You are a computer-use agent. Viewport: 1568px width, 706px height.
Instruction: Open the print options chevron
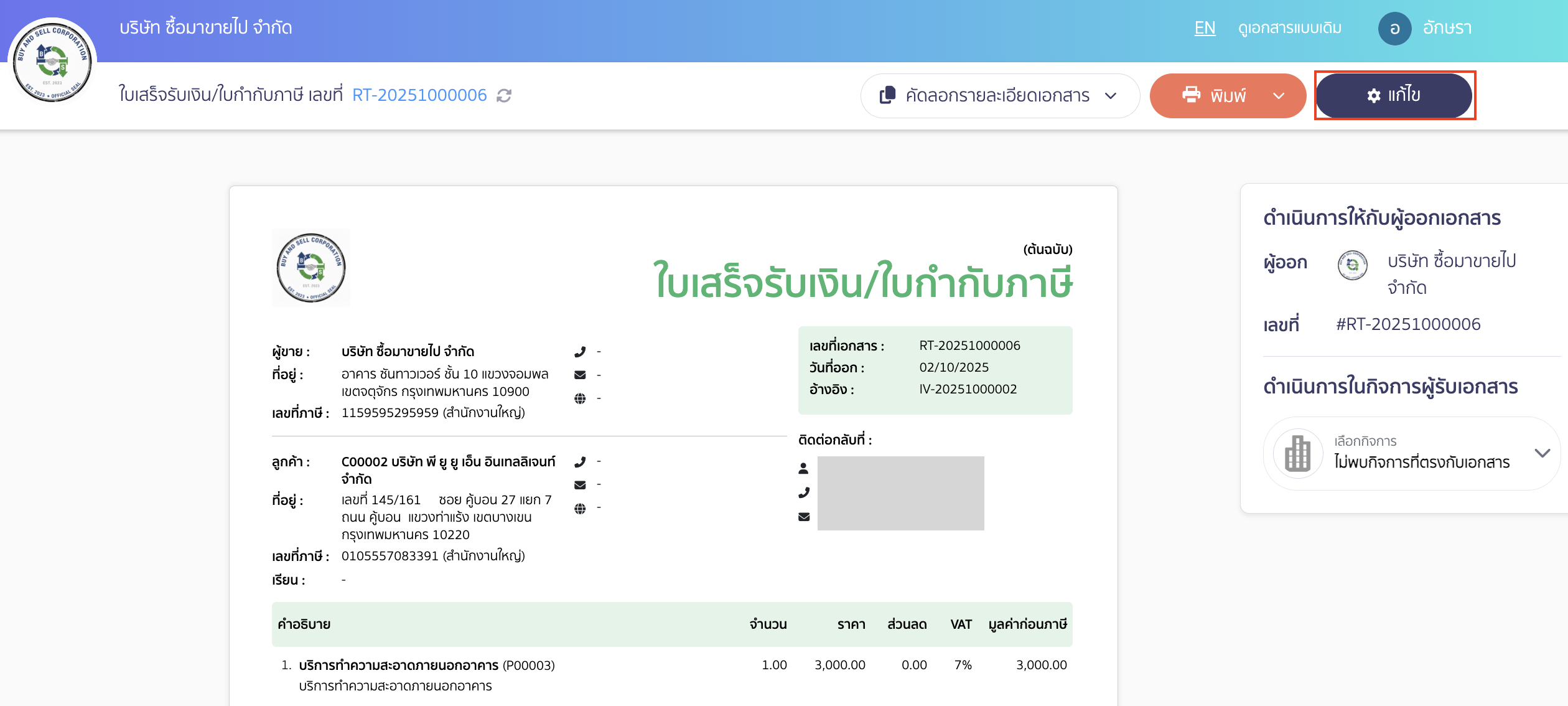click(x=1280, y=96)
